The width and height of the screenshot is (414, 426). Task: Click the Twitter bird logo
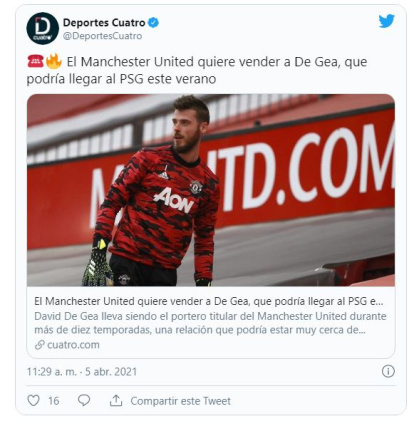[x=386, y=21]
